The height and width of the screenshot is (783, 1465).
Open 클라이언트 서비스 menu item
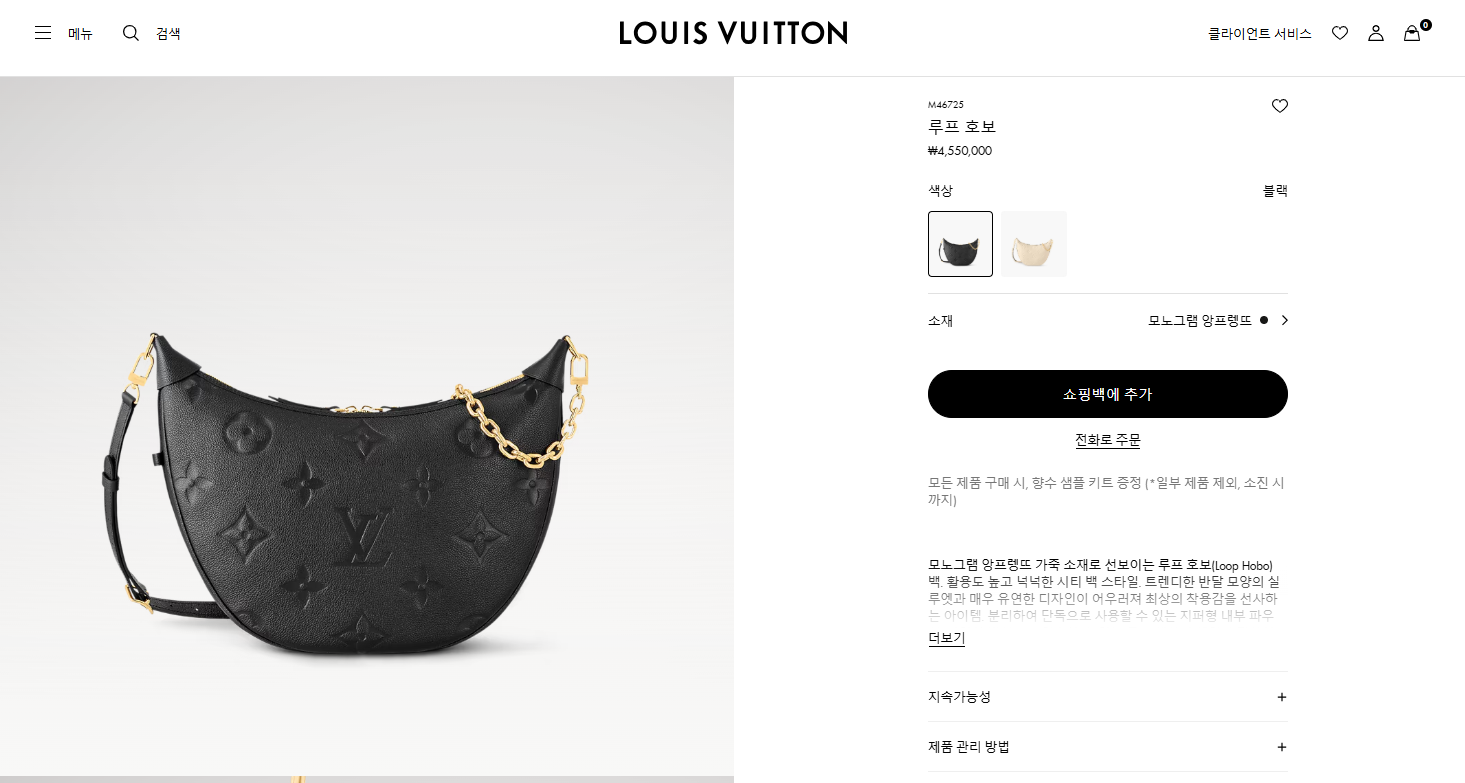tap(1260, 33)
